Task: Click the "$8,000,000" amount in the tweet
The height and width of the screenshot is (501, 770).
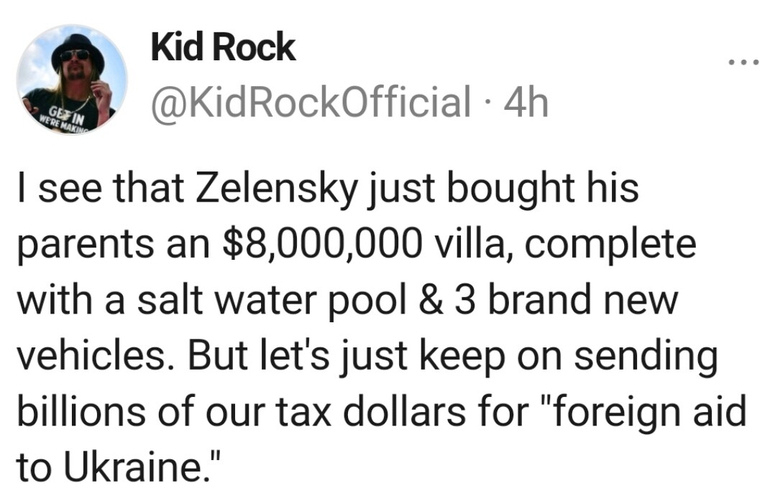Action: click(323, 245)
